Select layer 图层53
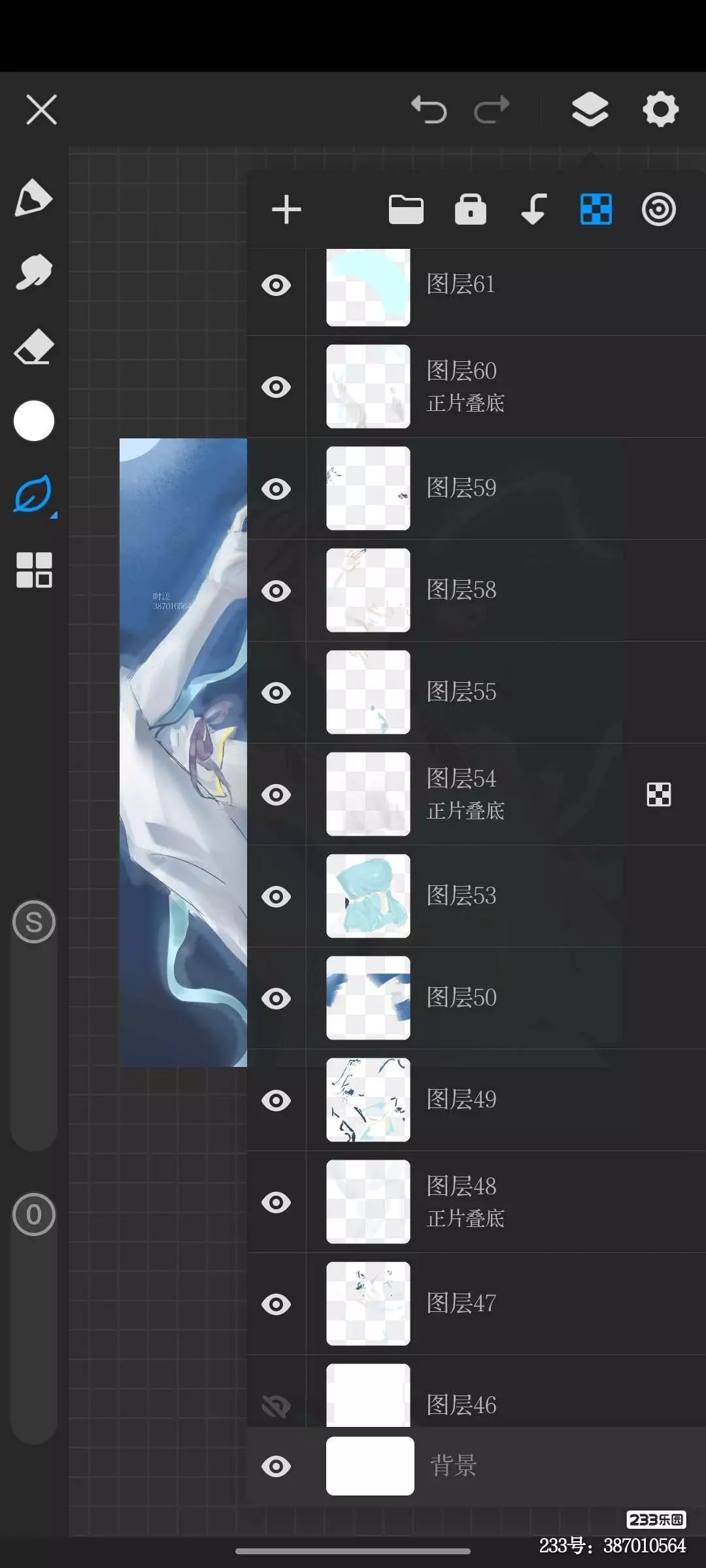Screen dimensions: 706x1568 tap(477, 896)
